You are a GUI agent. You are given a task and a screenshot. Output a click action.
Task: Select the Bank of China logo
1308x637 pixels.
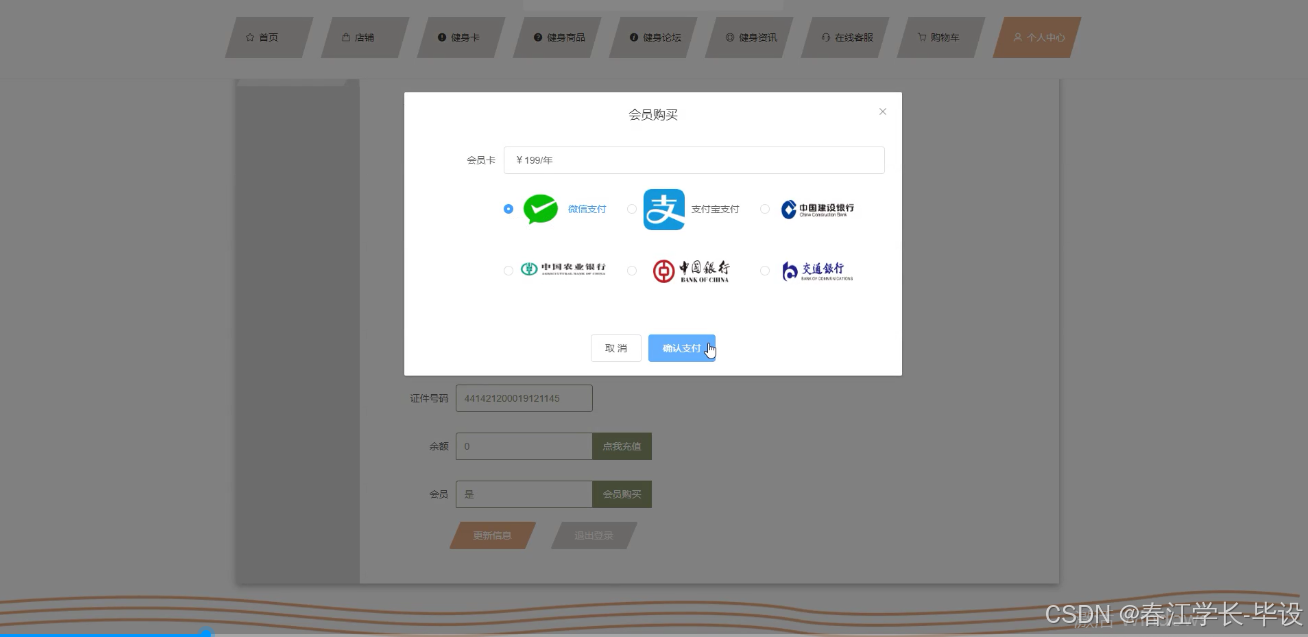pyautogui.click(x=689, y=270)
